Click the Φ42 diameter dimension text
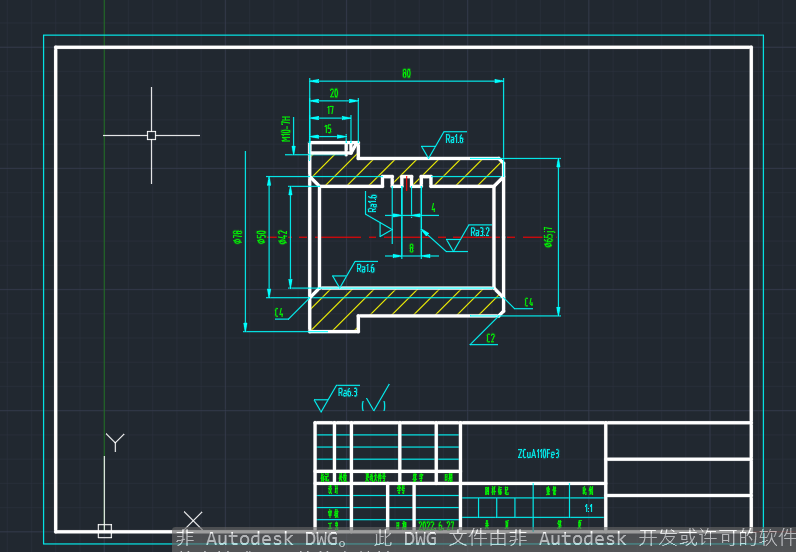The image size is (796, 552). click(x=283, y=237)
